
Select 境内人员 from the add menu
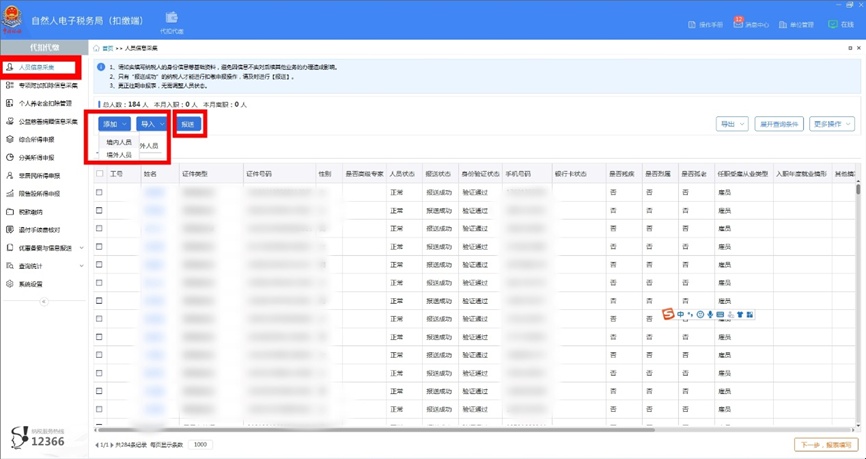tap(119, 143)
